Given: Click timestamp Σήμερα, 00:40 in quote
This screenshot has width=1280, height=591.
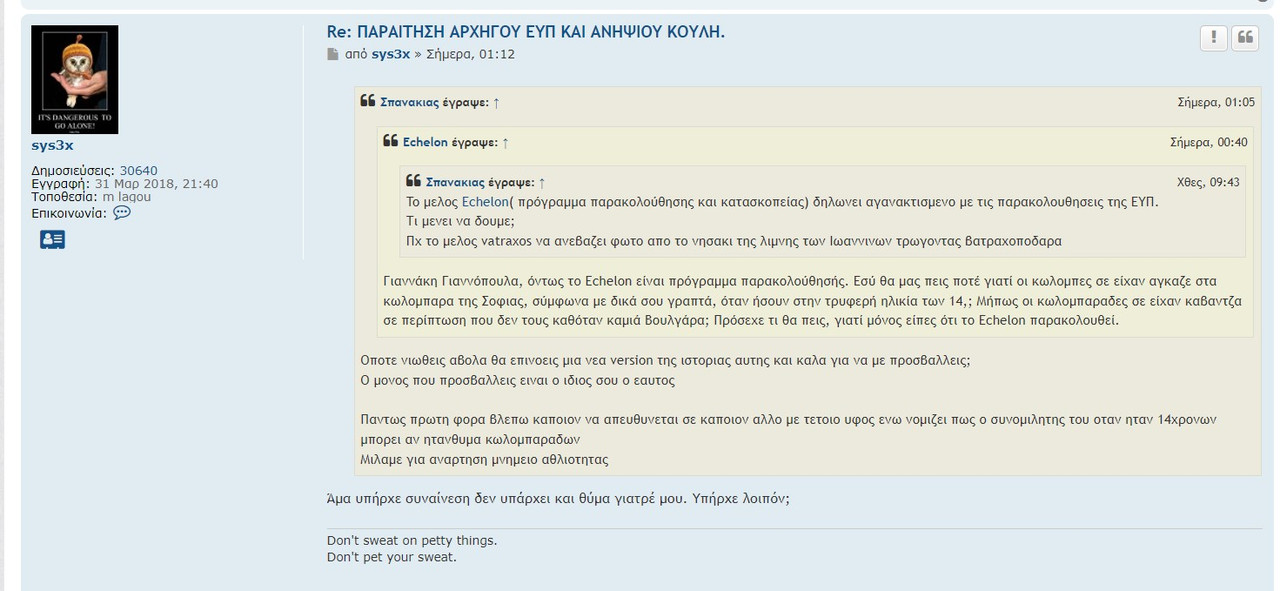Looking at the screenshot, I should (x=1209, y=142).
